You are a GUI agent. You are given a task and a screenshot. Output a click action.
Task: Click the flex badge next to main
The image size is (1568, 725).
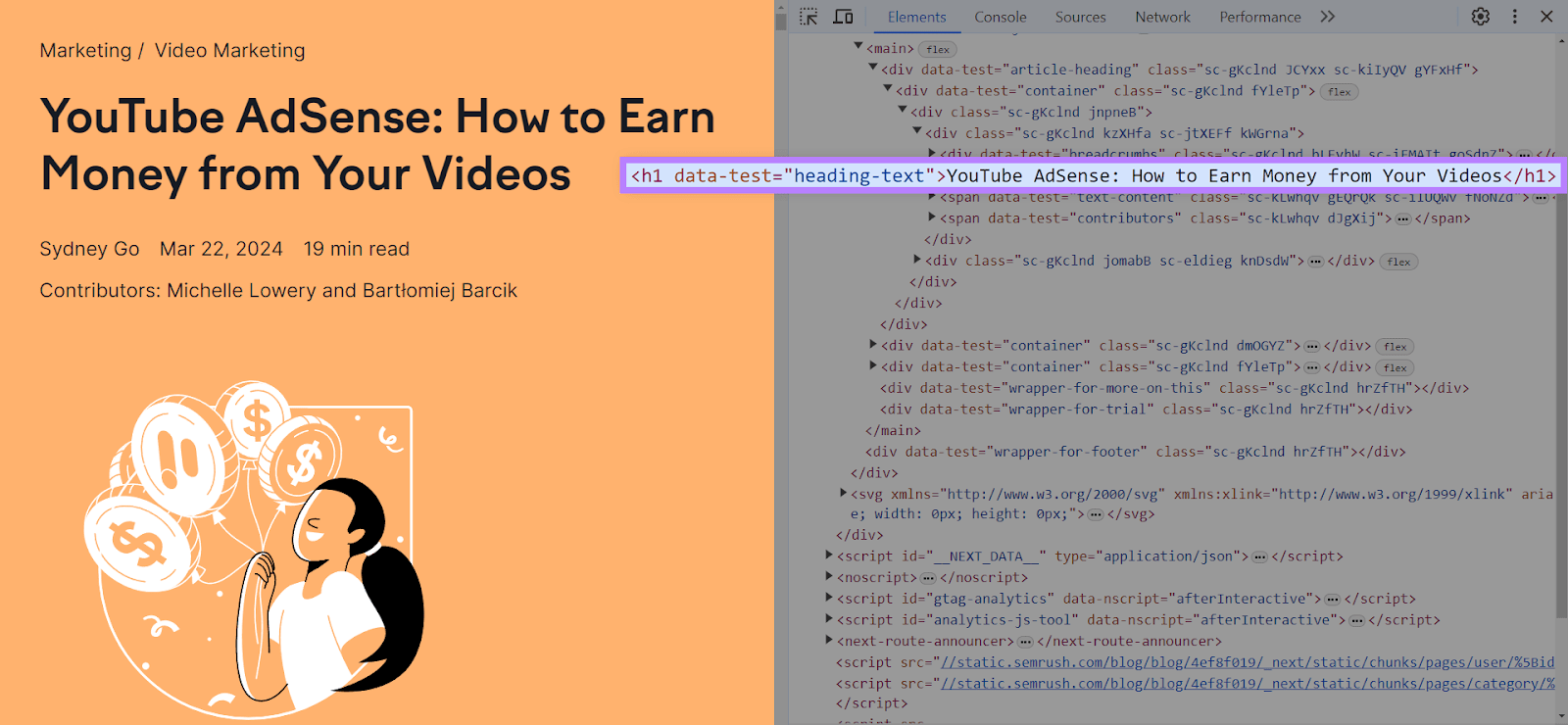(938, 49)
